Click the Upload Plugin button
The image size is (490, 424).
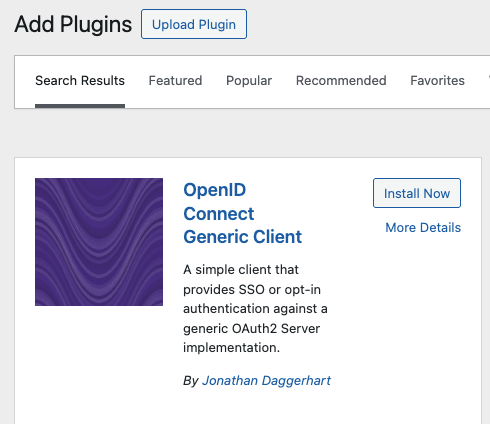pos(194,24)
